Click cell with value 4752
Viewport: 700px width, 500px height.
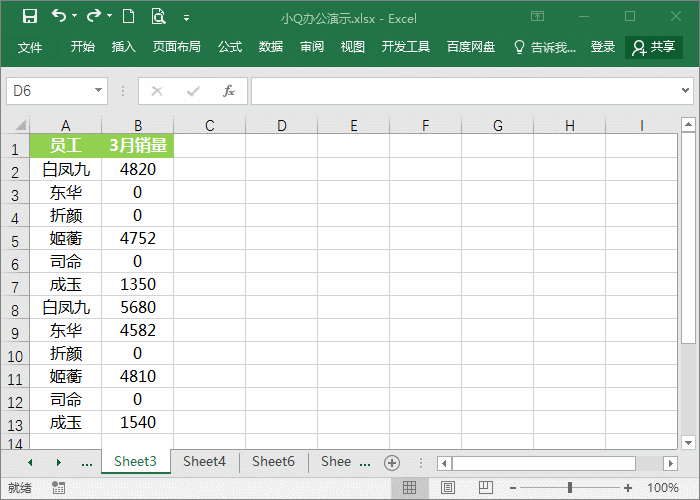pyautogui.click(x=138, y=238)
